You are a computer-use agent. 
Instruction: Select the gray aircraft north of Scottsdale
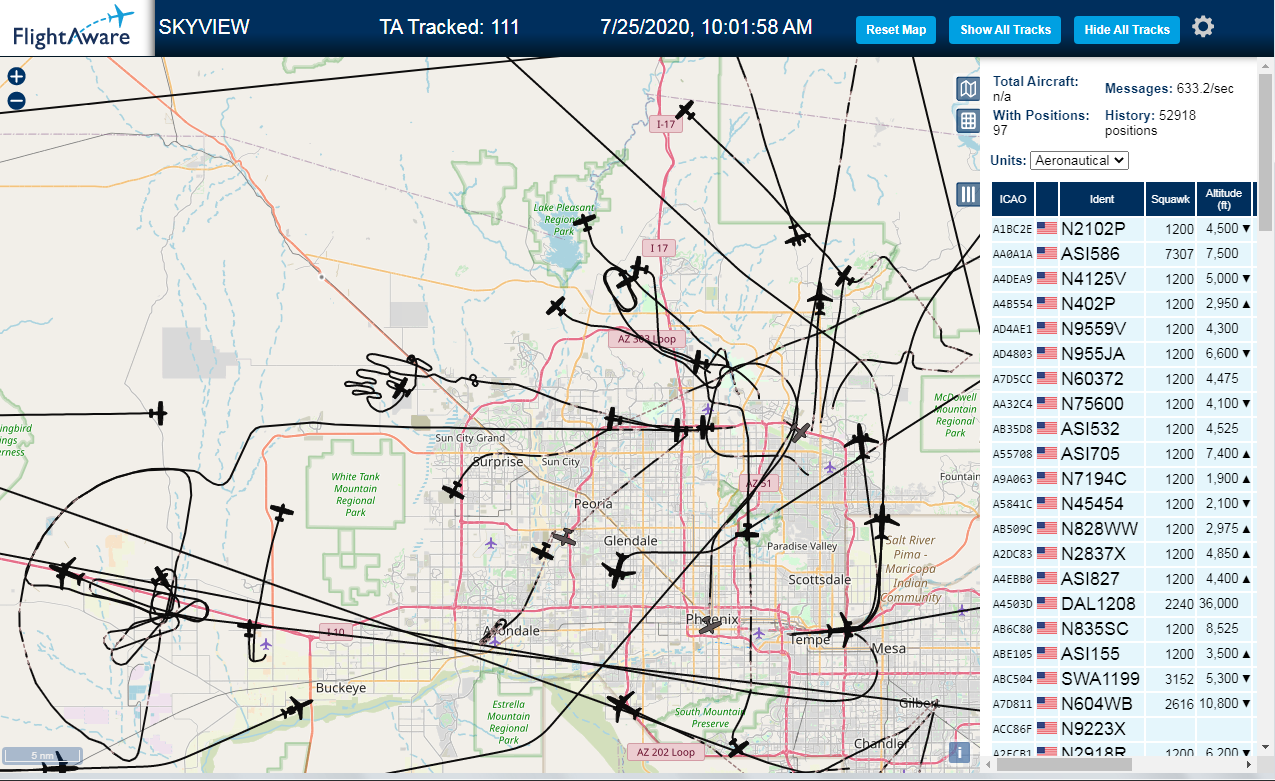(799, 432)
